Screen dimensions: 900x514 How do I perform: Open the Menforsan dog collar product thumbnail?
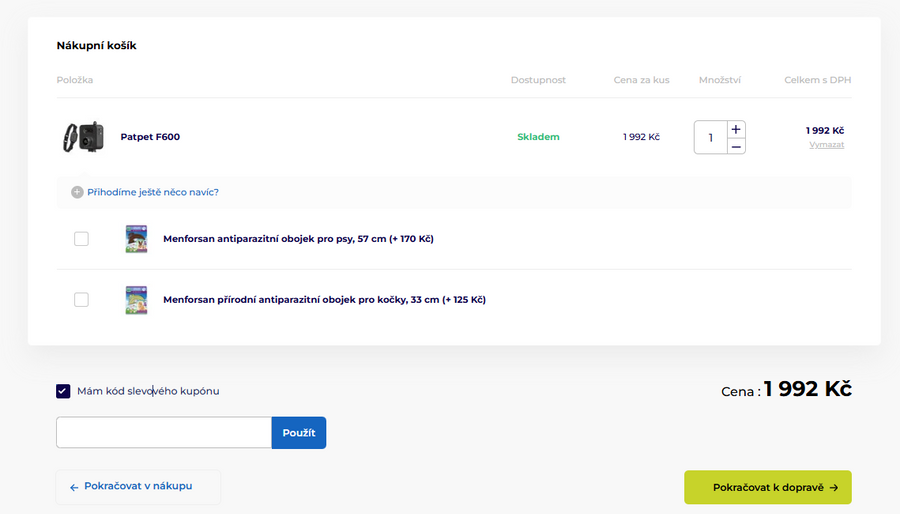[136, 239]
